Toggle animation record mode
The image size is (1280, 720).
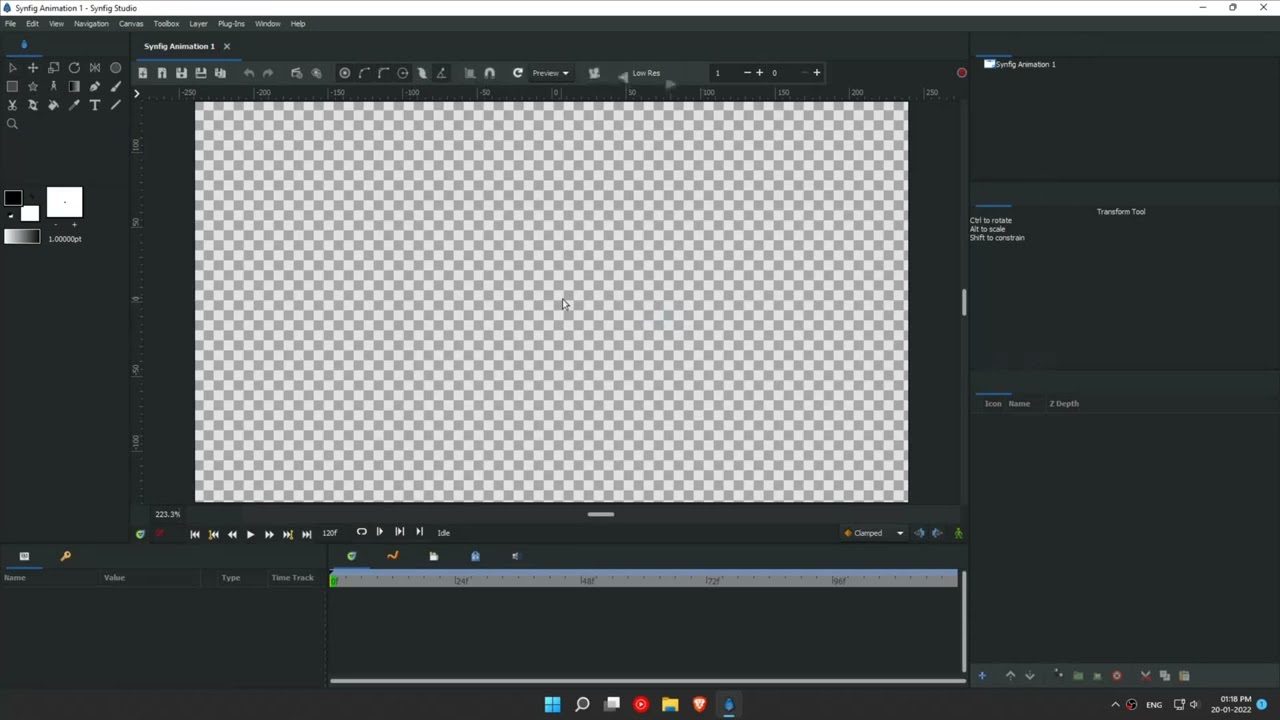962,73
